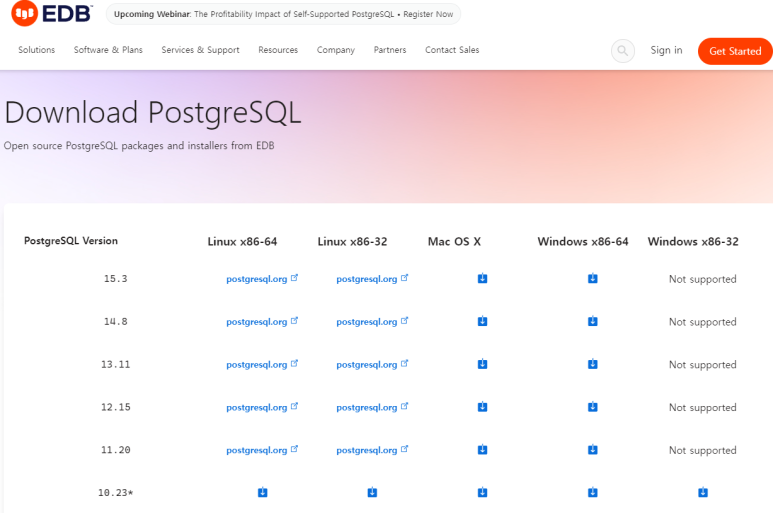Click the 12.15 version cell
The height and width of the screenshot is (513, 773).
pyautogui.click(x=115, y=408)
